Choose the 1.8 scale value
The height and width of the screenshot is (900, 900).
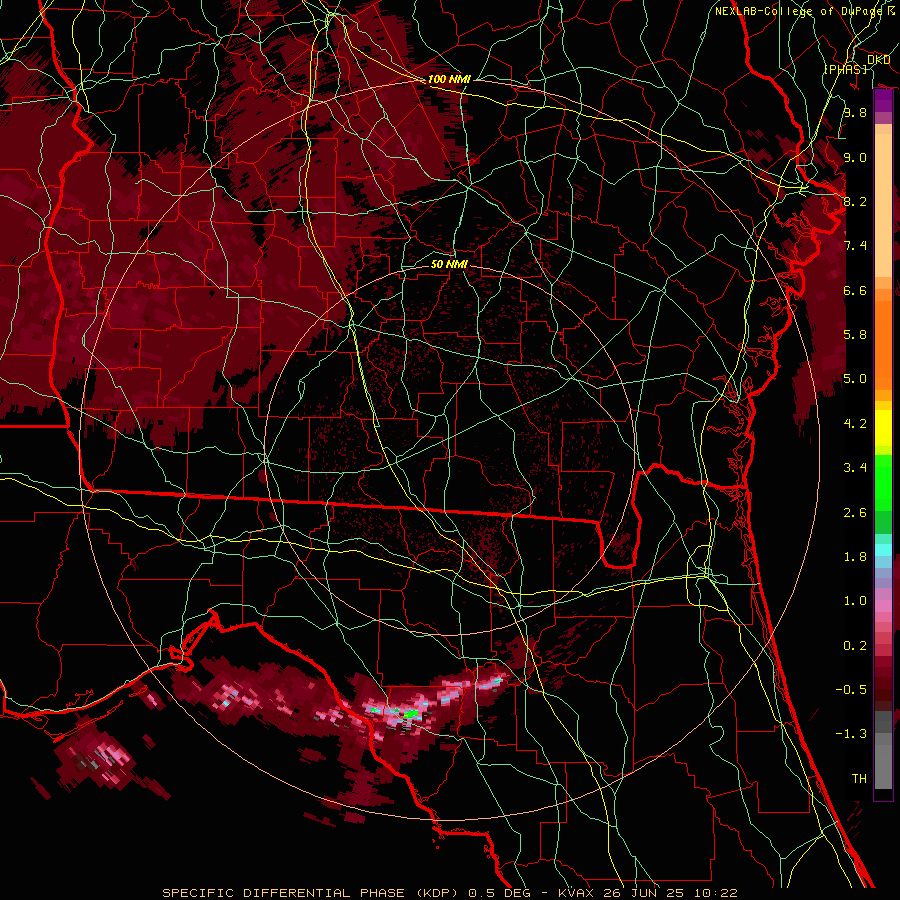click(x=855, y=557)
